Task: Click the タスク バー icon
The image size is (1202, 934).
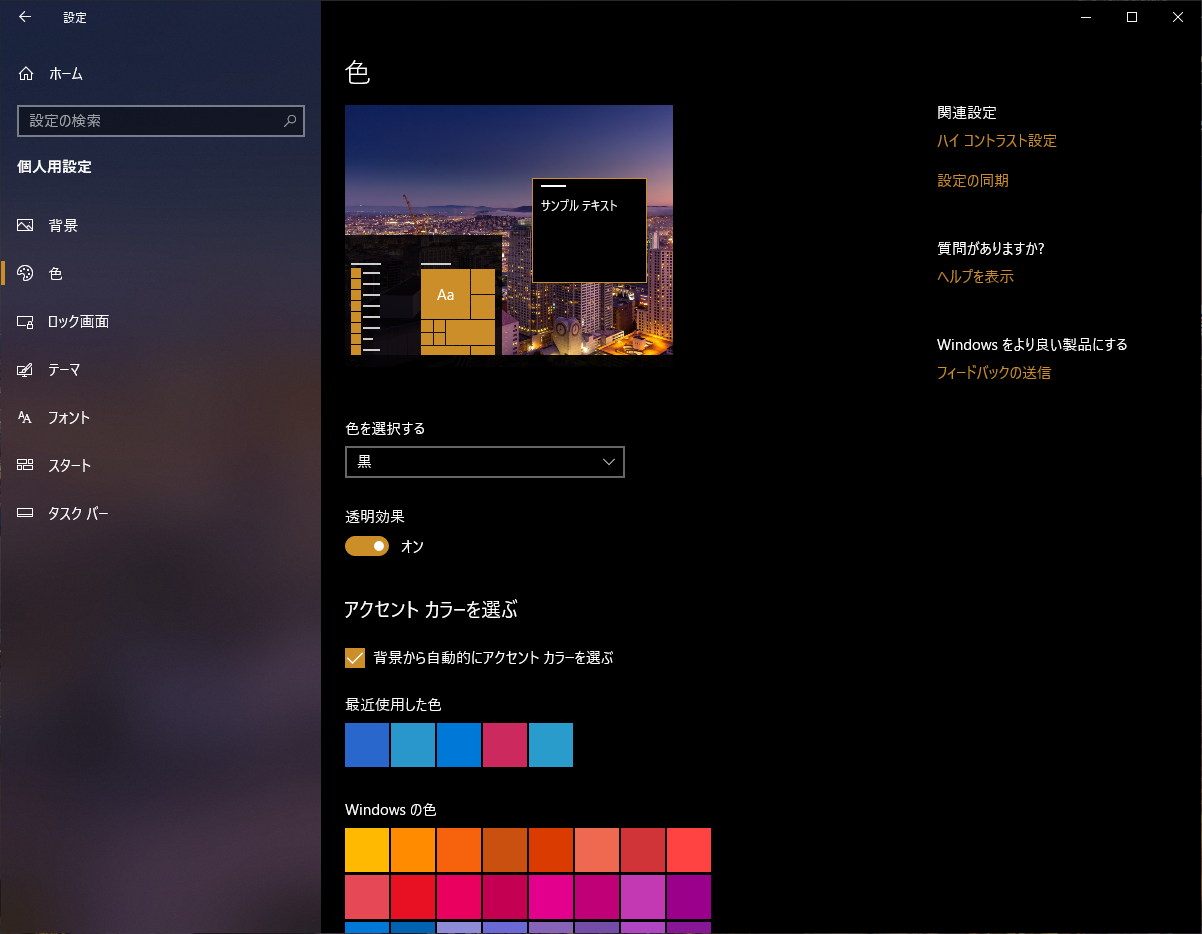Action: (x=26, y=513)
